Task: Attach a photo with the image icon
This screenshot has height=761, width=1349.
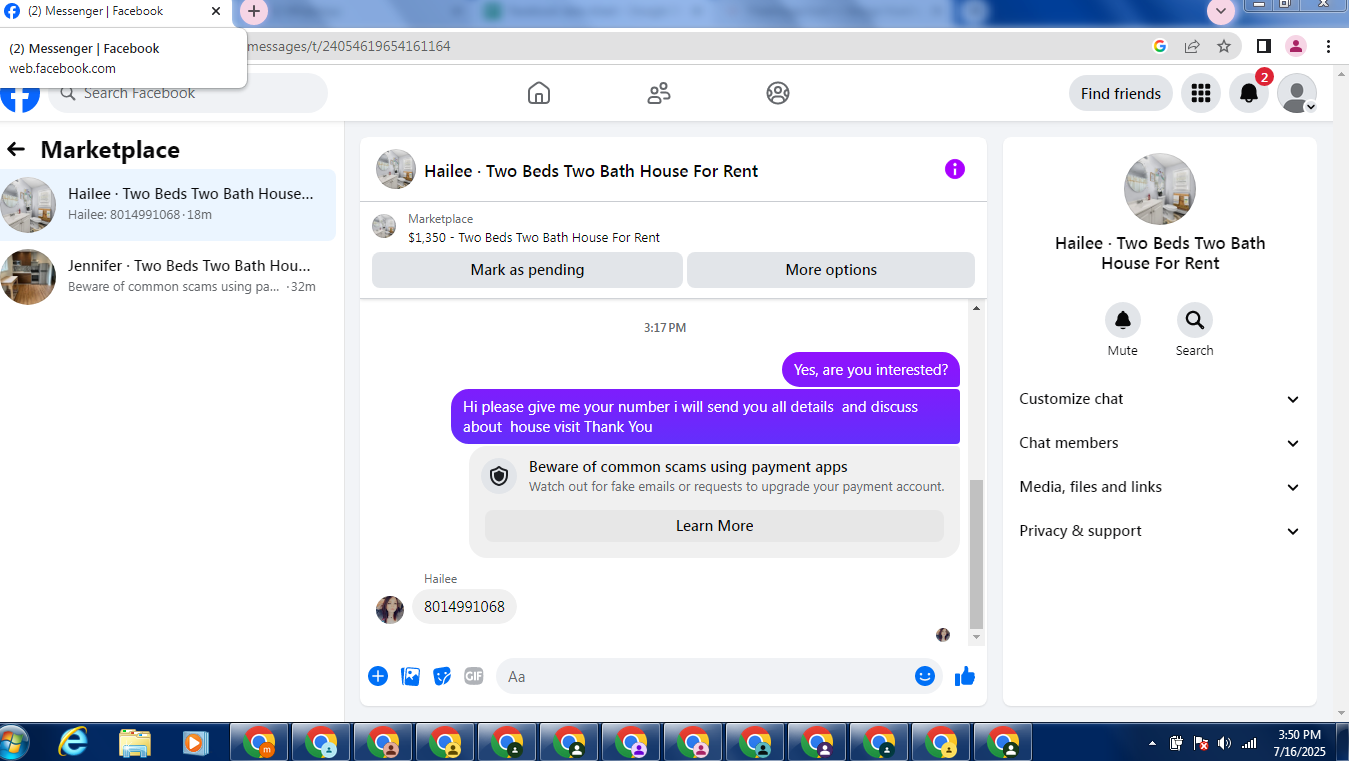Action: pyautogui.click(x=410, y=676)
